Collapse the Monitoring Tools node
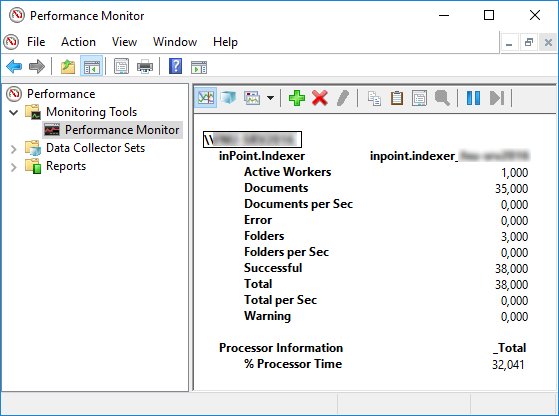 pos(14,113)
